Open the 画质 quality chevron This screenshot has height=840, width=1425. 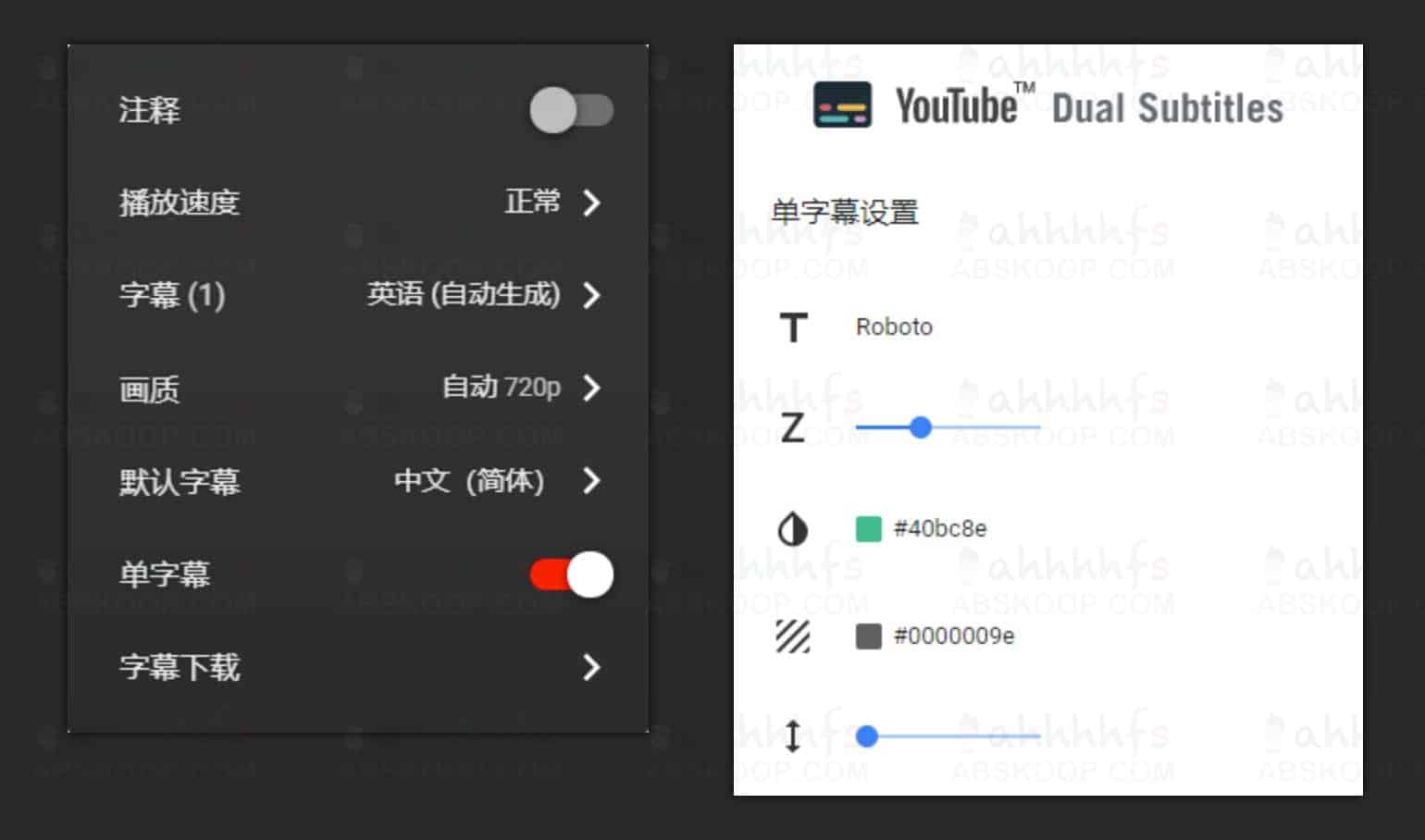591,388
